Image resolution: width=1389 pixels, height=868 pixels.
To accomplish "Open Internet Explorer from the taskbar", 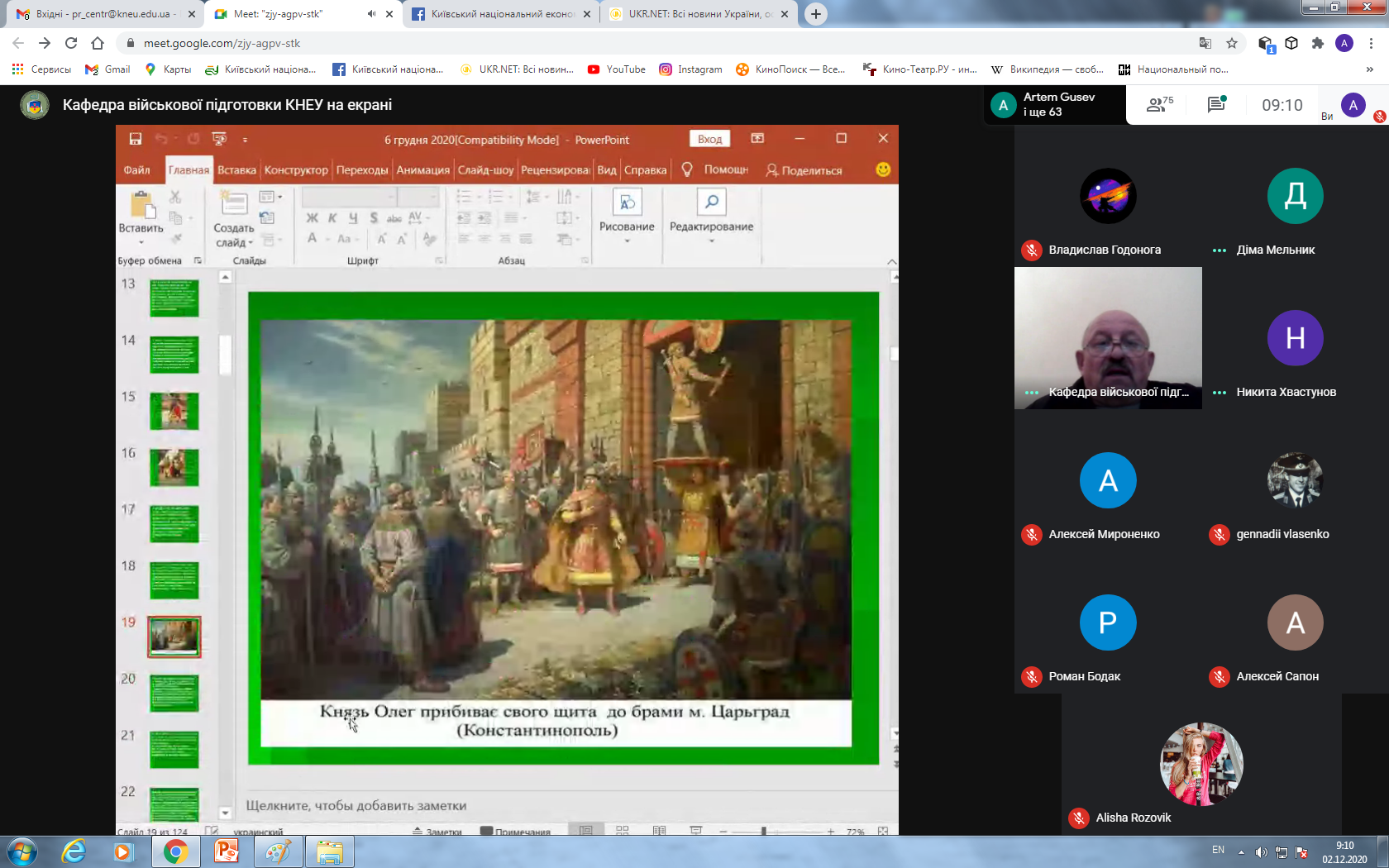I will [74, 851].
